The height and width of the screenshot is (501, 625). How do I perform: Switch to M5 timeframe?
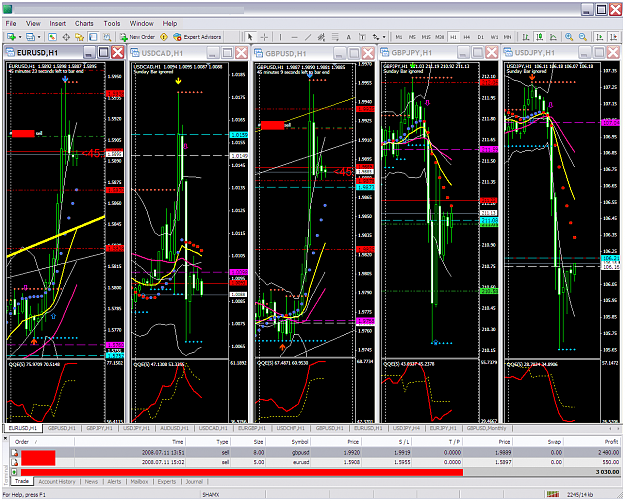[x=412, y=37]
